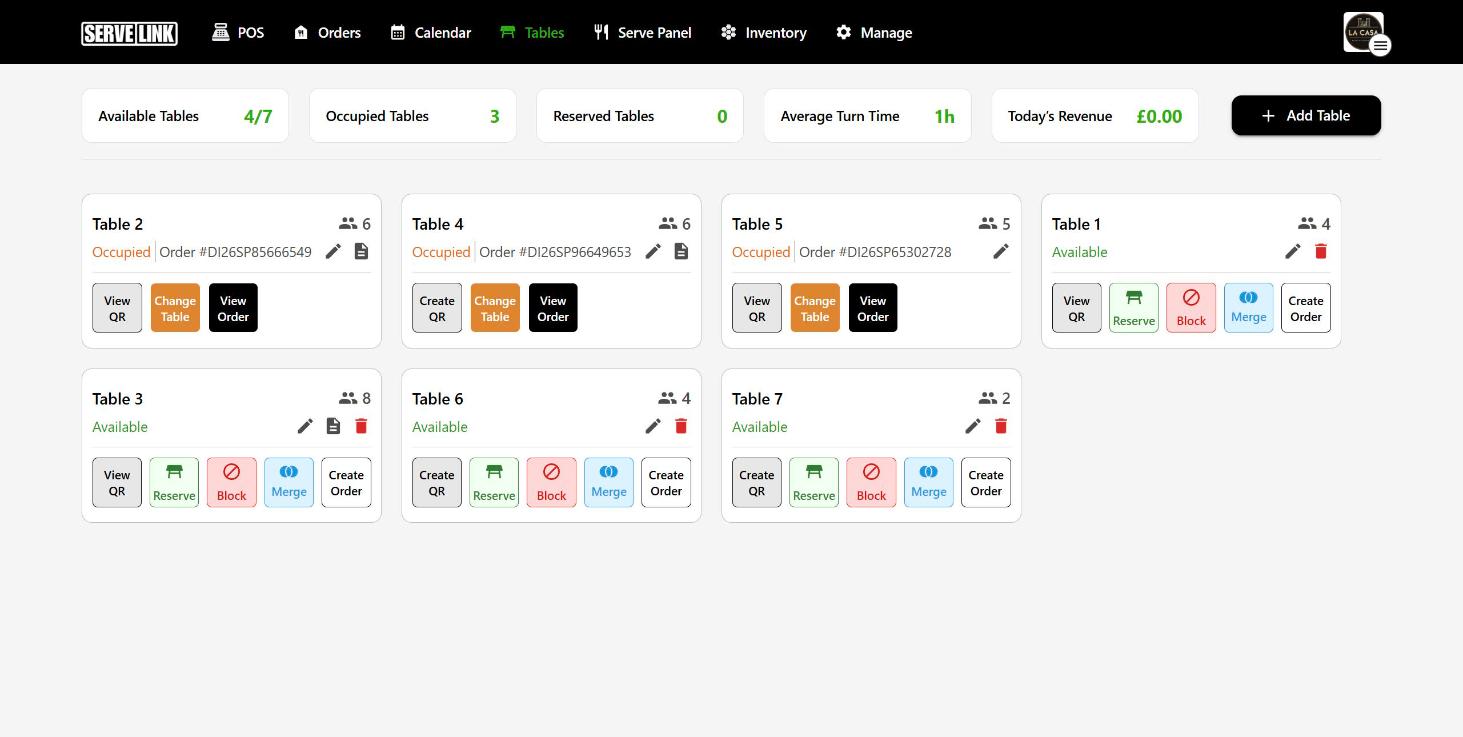
Task: Click order number #DI26SP65302728
Action: tap(895, 252)
